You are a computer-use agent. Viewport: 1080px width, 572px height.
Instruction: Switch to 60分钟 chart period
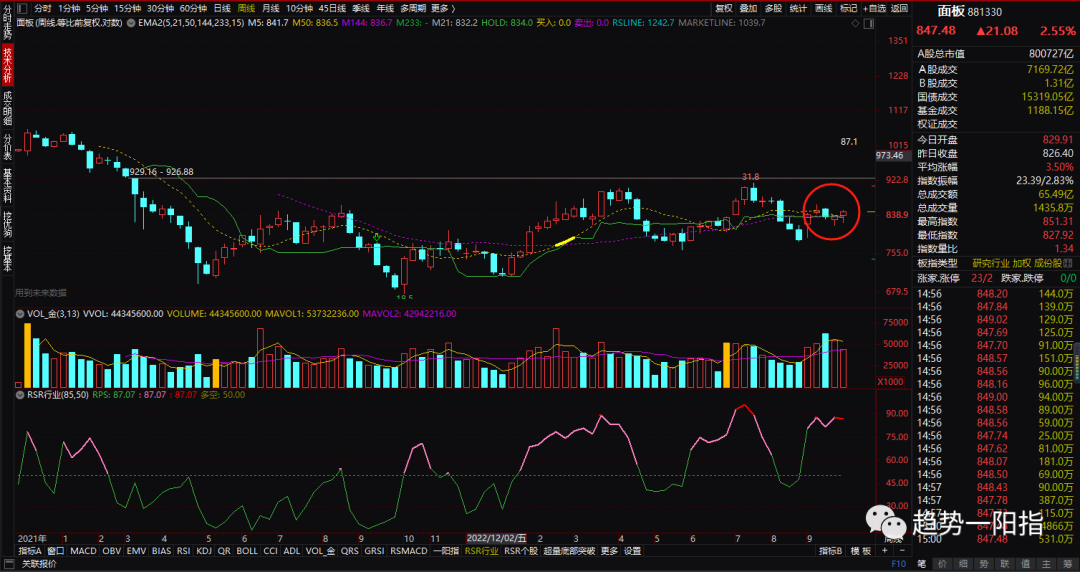point(194,8)
